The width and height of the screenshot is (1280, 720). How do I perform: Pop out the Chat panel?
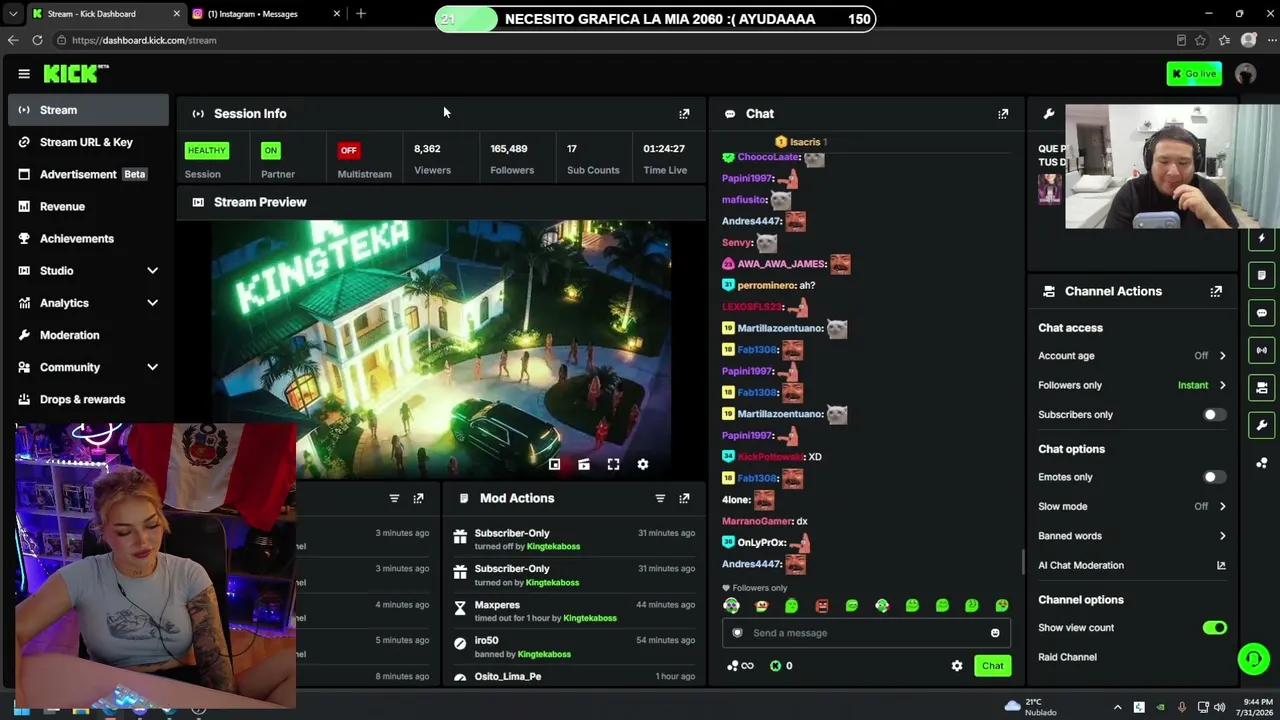point(1003,114)
